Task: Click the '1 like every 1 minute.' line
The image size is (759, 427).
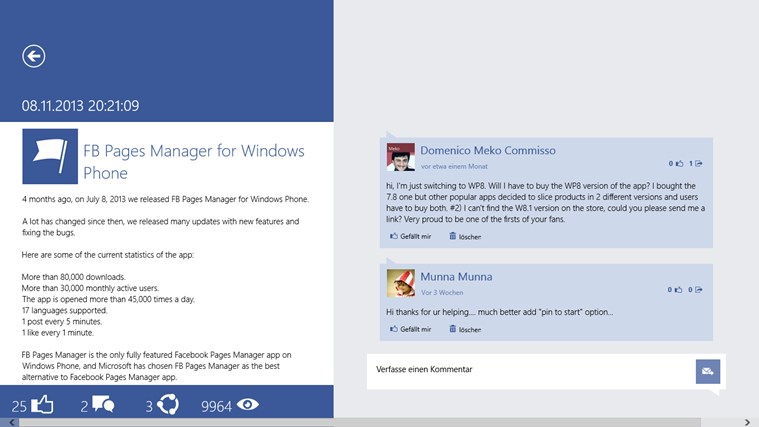Action: [58, 333]
